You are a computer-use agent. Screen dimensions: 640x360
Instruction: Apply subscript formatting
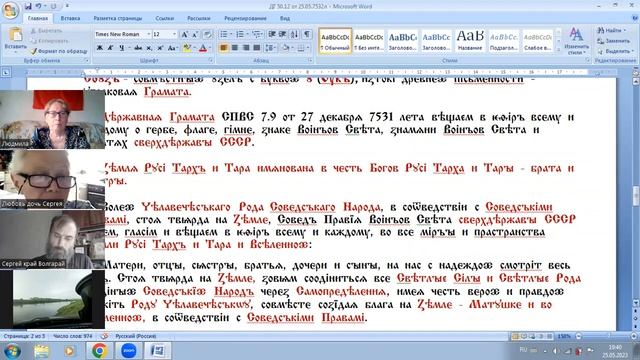pyautogui.click(x=149, y=48)
